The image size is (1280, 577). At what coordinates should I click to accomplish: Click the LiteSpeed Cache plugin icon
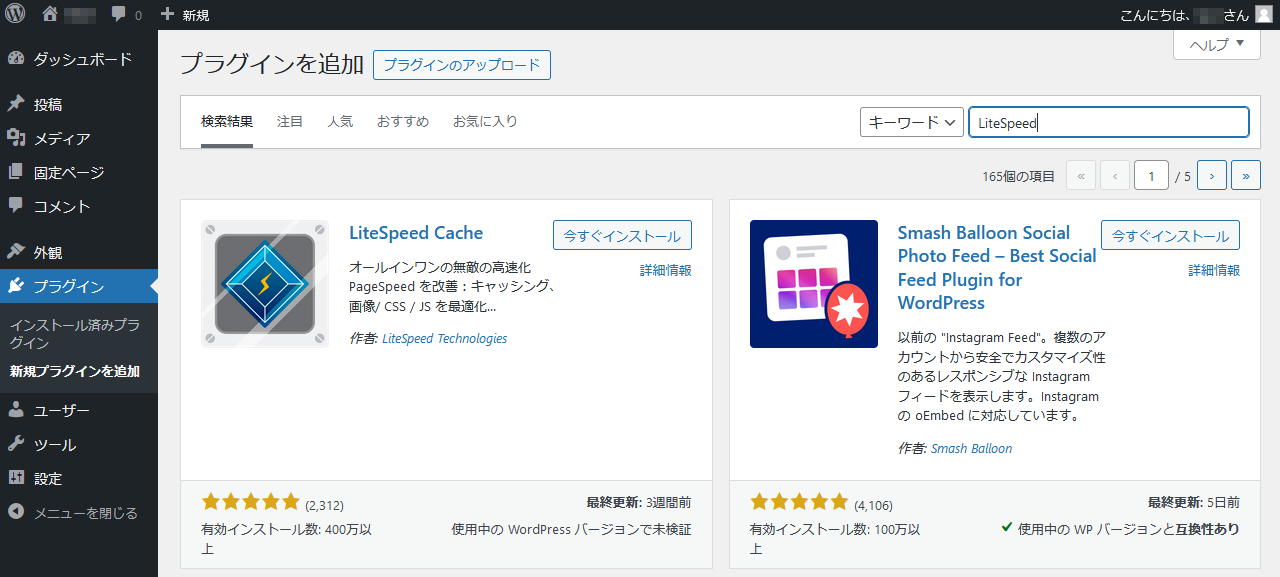coord(265,284)
